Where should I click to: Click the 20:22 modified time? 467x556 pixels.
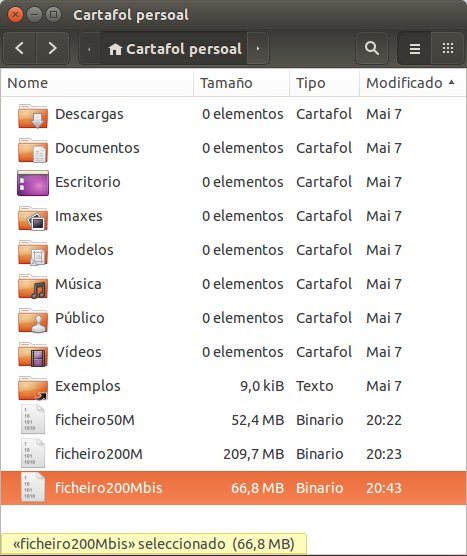tap(384, 421)
